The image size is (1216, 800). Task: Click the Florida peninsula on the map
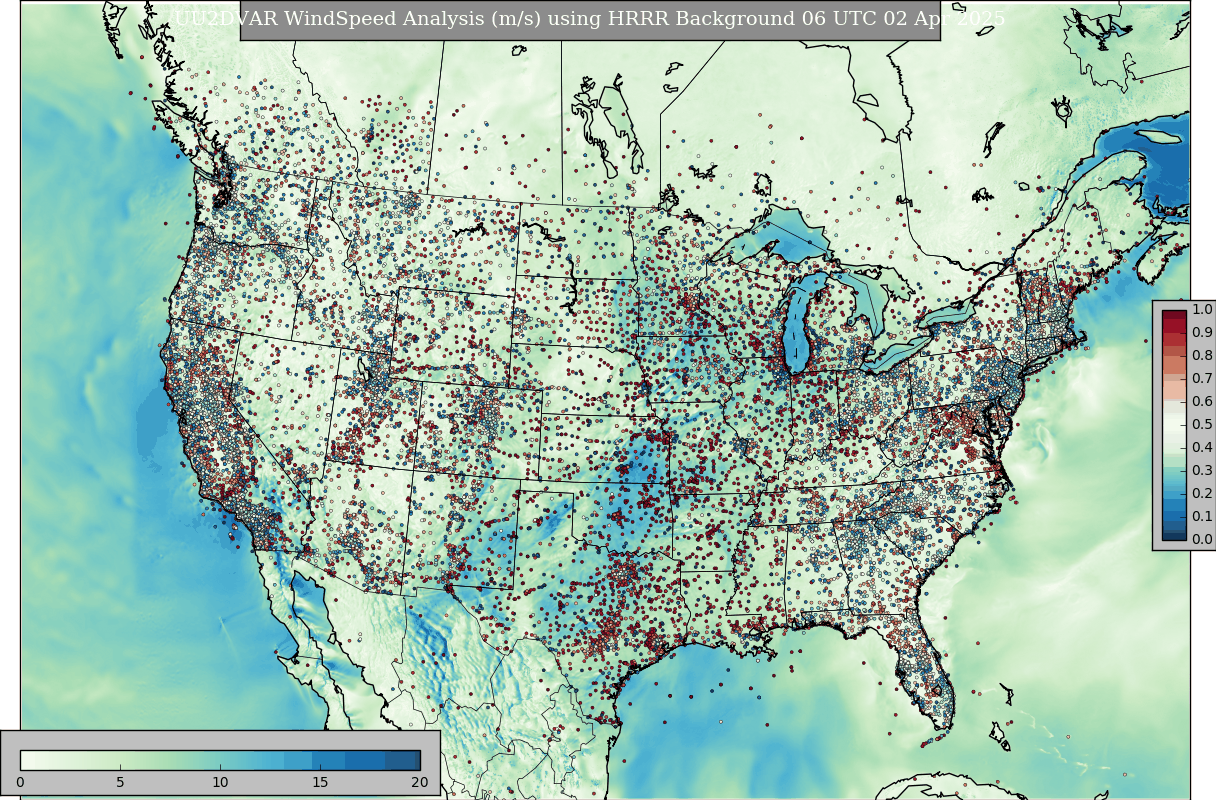tap(927, 676)
